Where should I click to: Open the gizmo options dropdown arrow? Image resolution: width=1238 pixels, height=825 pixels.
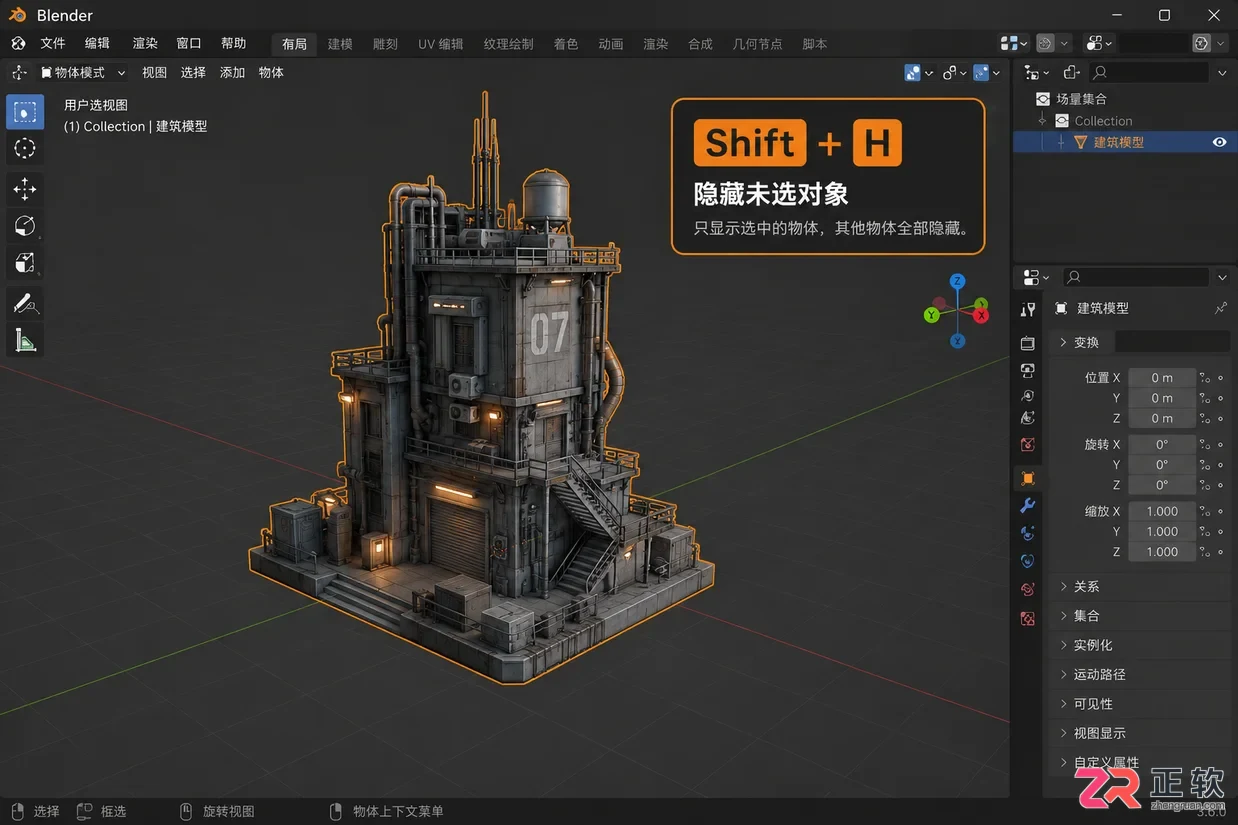963,72
